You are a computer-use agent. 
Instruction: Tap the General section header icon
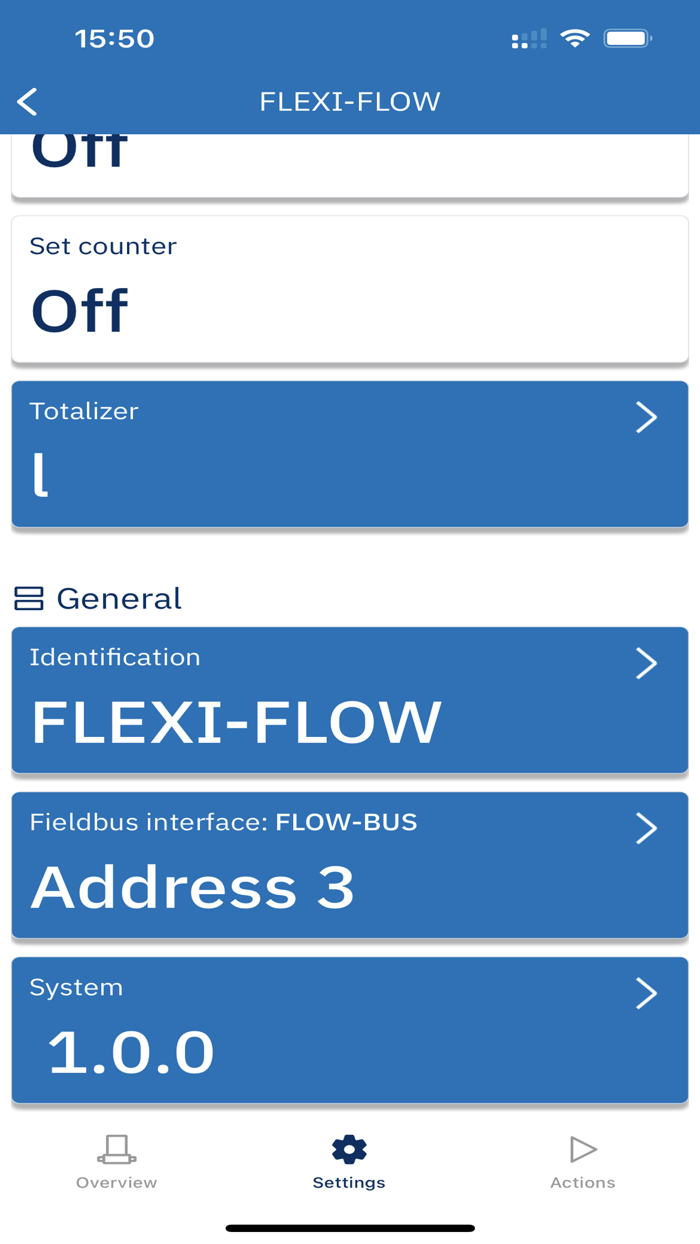tap(30, 598)
